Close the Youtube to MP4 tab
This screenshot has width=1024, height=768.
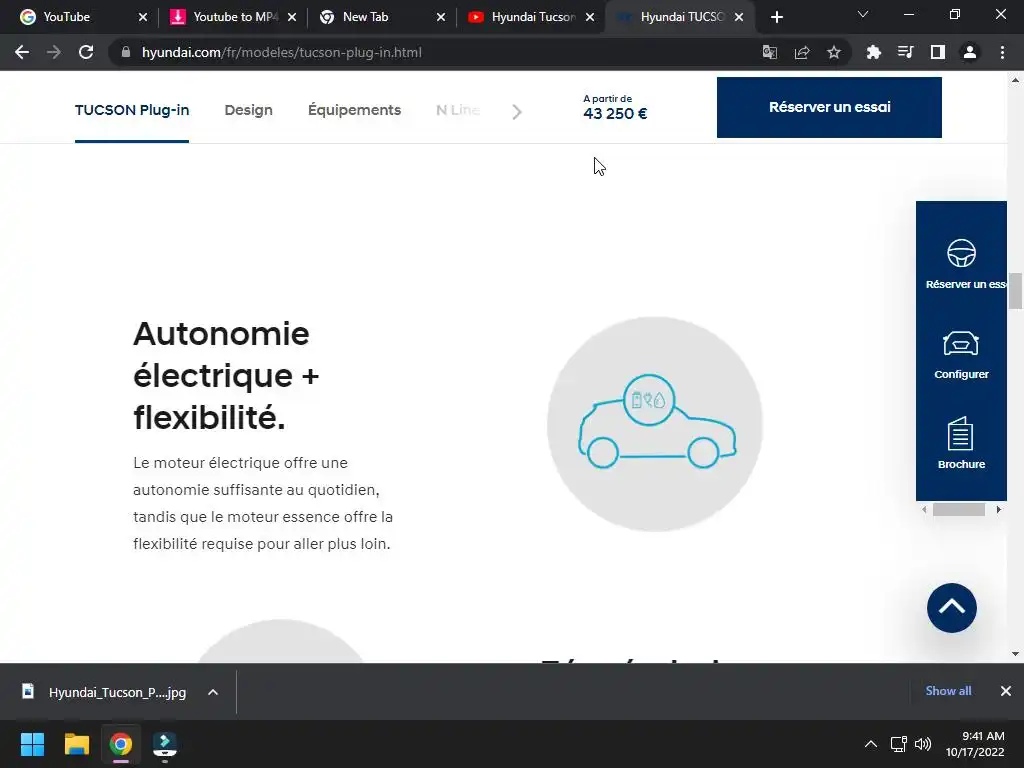[x=292, y=18]
